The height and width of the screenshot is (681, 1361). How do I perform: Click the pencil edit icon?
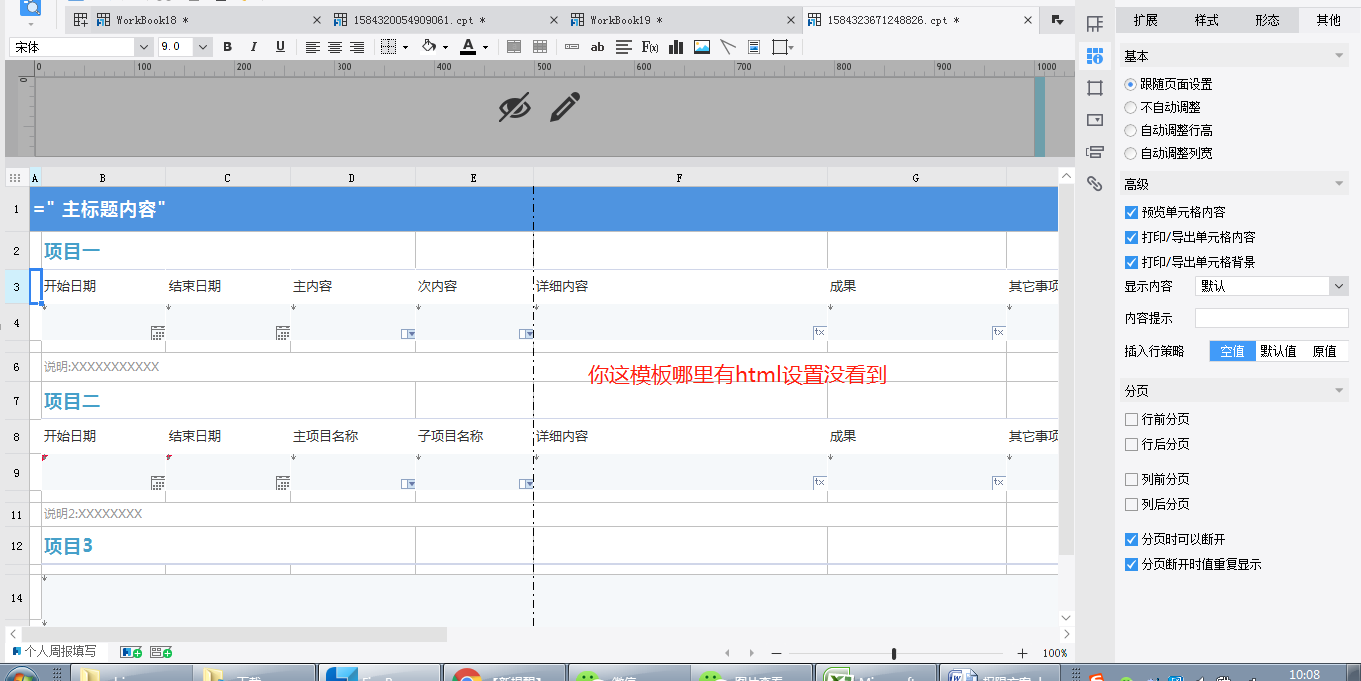coord(565,107)
